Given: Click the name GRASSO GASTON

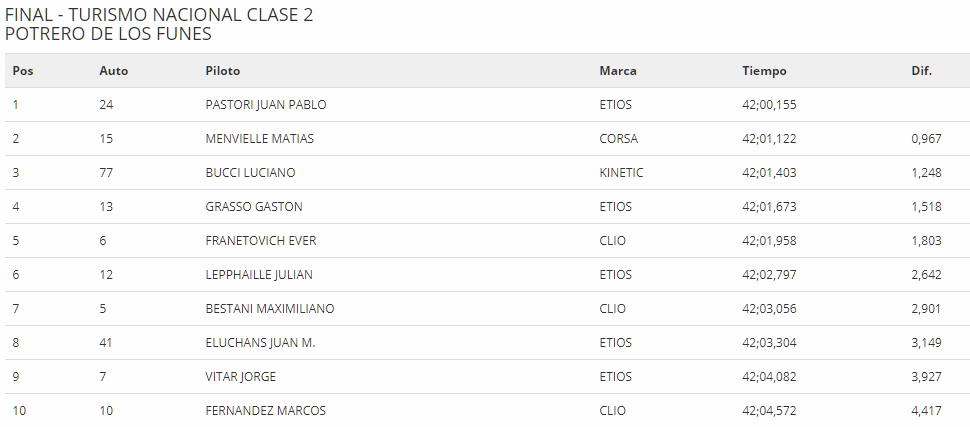Looking at the screenshot, I should [254, 207].
